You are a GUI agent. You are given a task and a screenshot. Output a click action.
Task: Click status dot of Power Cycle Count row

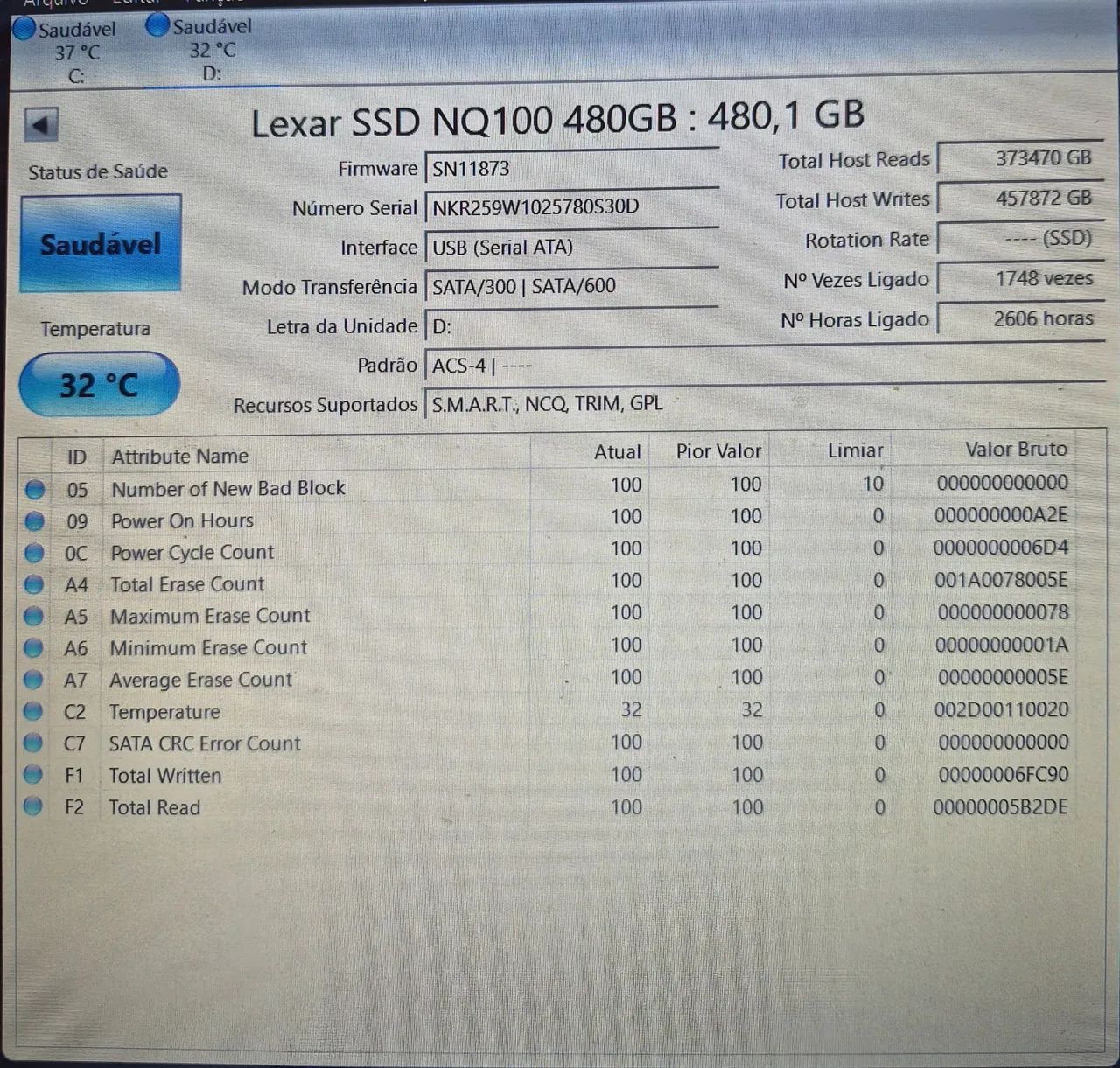[x=34, y=554]
